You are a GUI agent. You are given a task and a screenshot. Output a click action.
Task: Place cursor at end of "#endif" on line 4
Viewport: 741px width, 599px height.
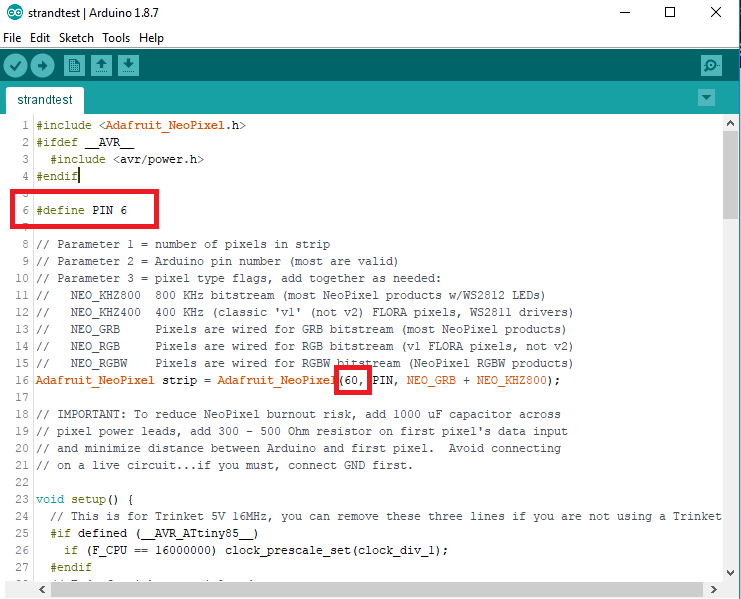(79, 176)
